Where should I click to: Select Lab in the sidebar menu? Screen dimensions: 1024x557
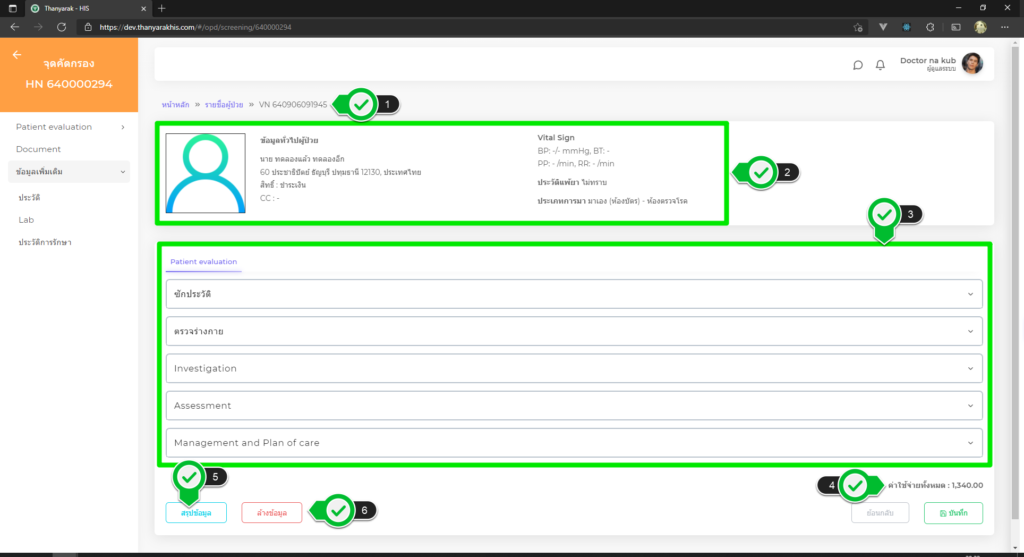(x=26, y=220)
